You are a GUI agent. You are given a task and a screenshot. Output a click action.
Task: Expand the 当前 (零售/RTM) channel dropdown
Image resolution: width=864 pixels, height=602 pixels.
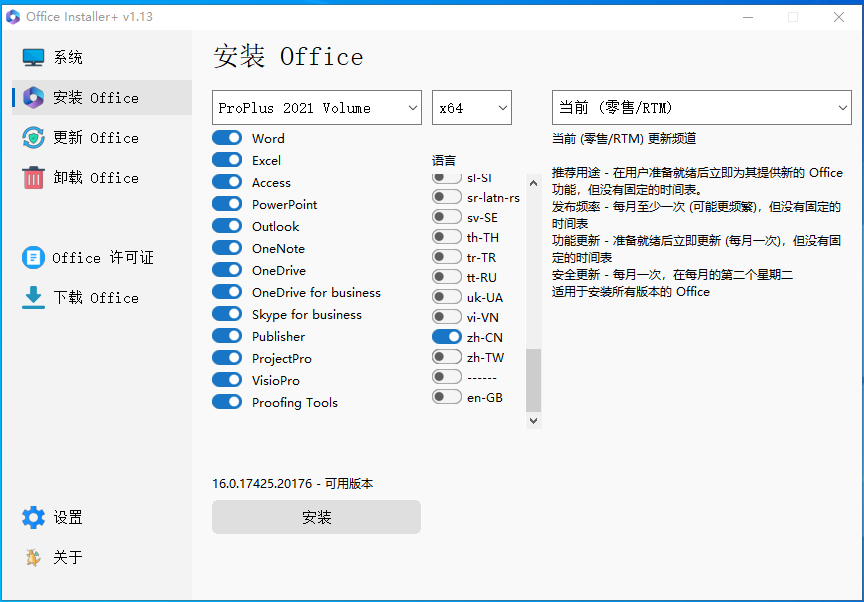click(701, 107)
